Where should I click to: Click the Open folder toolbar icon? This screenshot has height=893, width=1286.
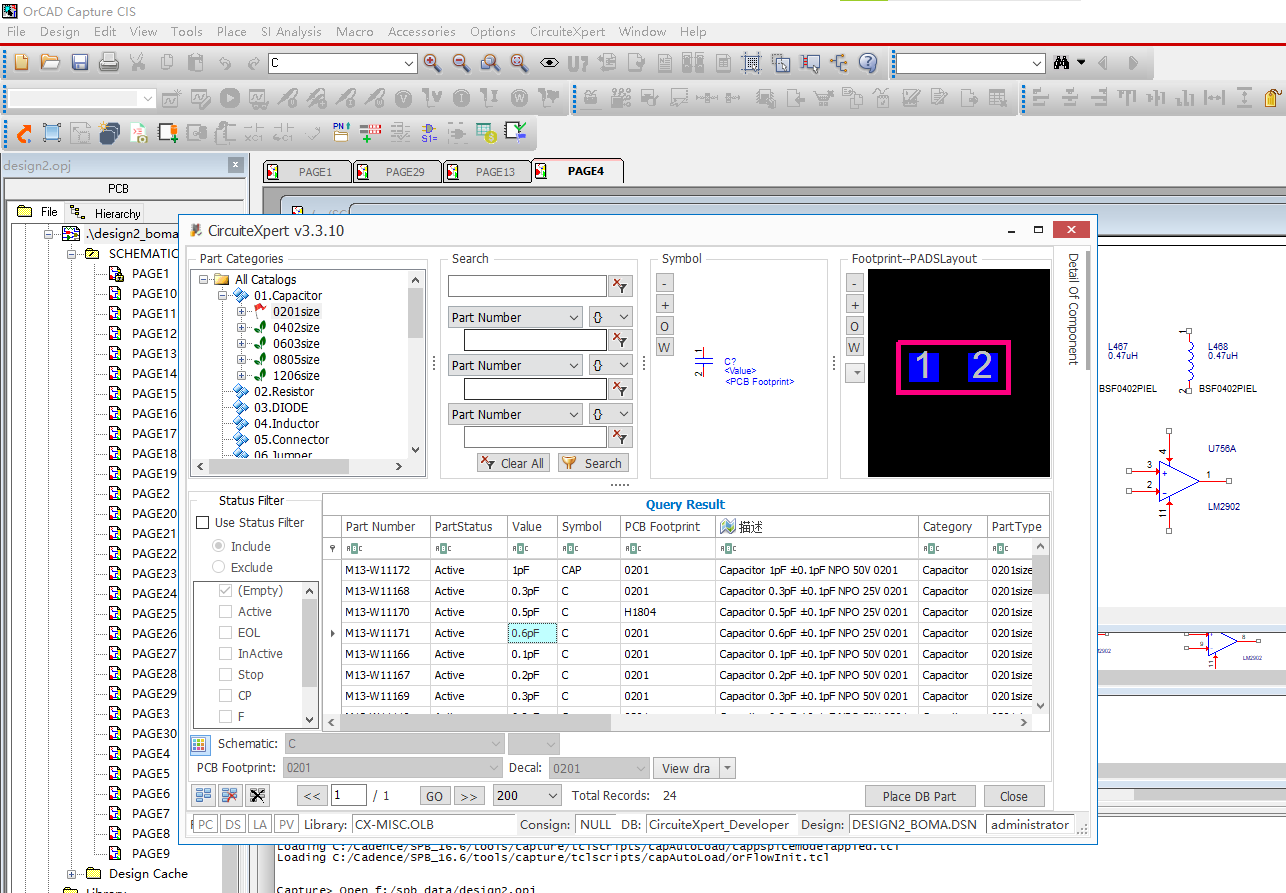point(50,63)
